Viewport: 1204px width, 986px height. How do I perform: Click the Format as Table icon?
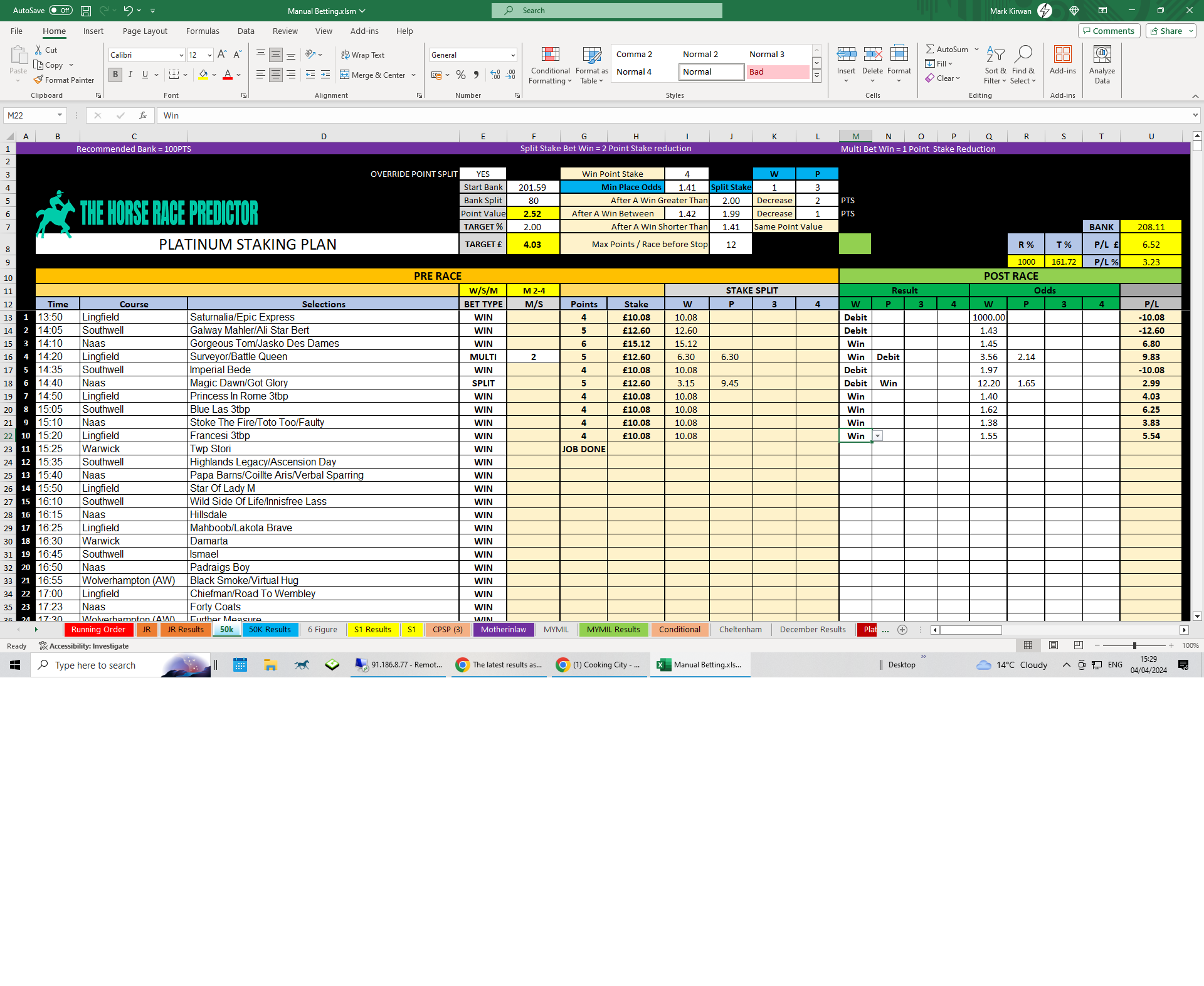[x=591, y=65]
